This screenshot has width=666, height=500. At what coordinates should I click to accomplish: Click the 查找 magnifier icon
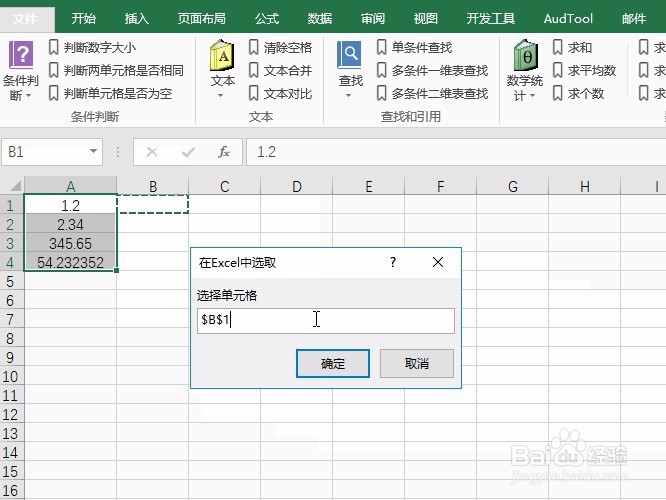pyautogui.click(x=350, y=55)
